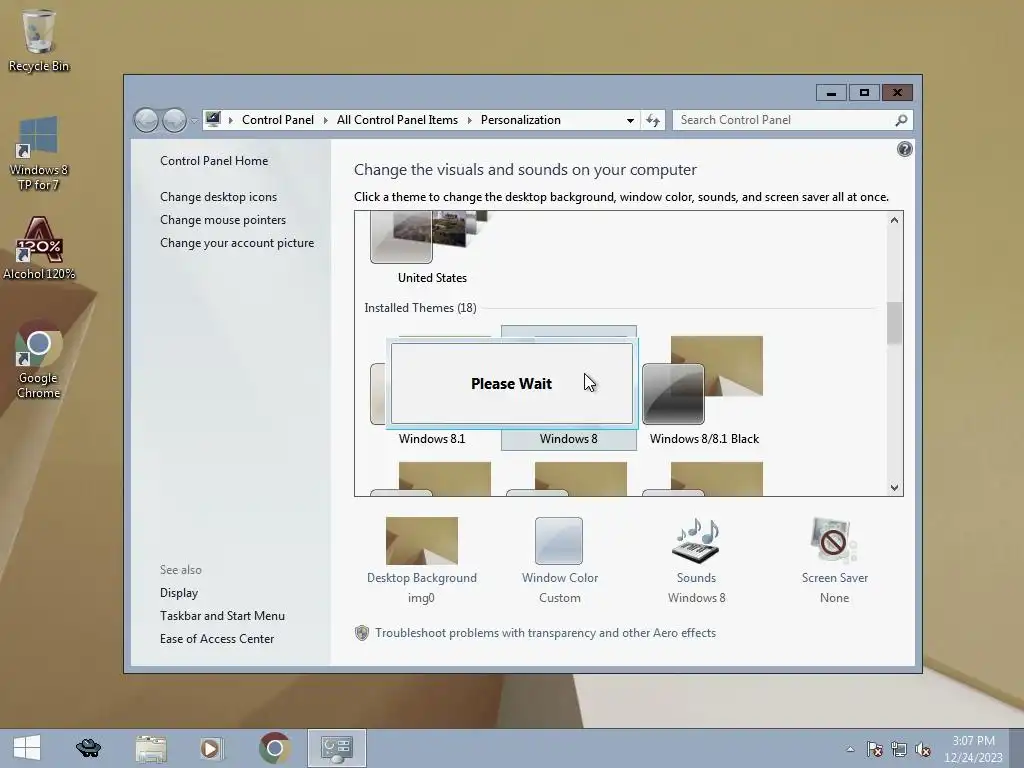This screenshot has width=1024, height=768.
Task: Open Window Color Custom swatch
Action: click(x=559, y=559)
